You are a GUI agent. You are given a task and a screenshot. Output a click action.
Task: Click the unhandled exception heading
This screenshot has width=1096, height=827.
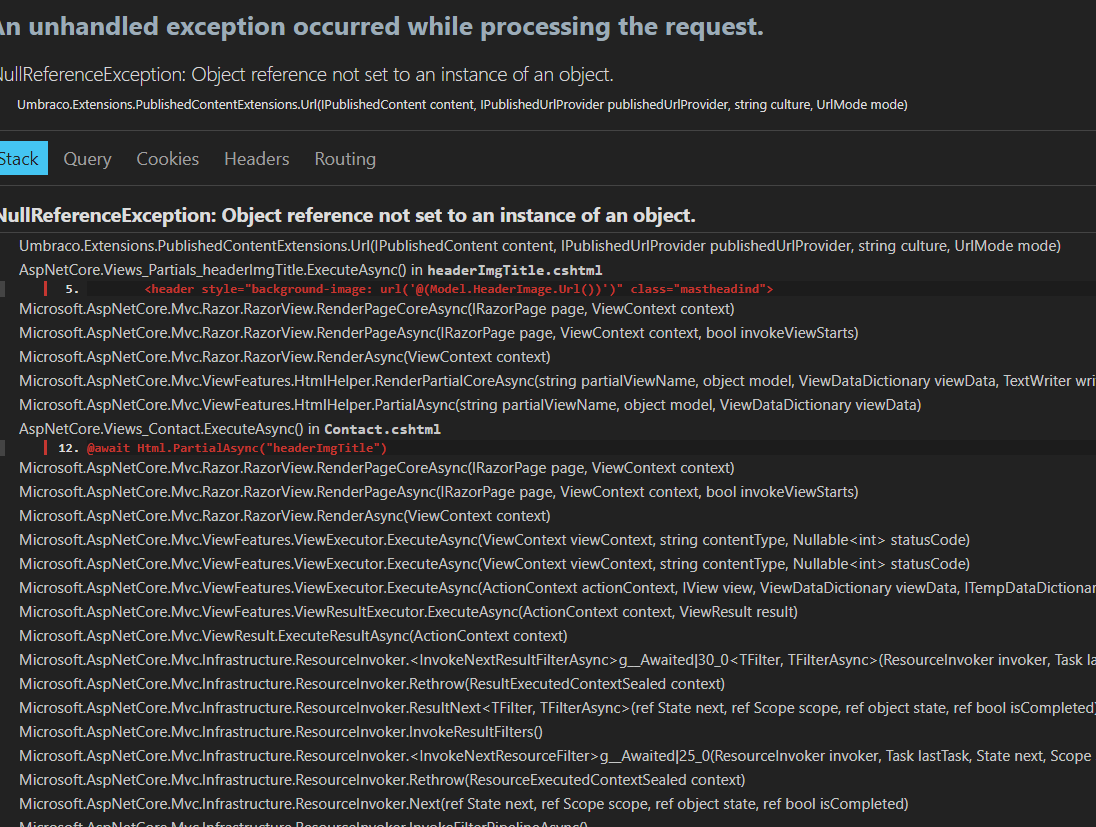(x=381, y=27)
